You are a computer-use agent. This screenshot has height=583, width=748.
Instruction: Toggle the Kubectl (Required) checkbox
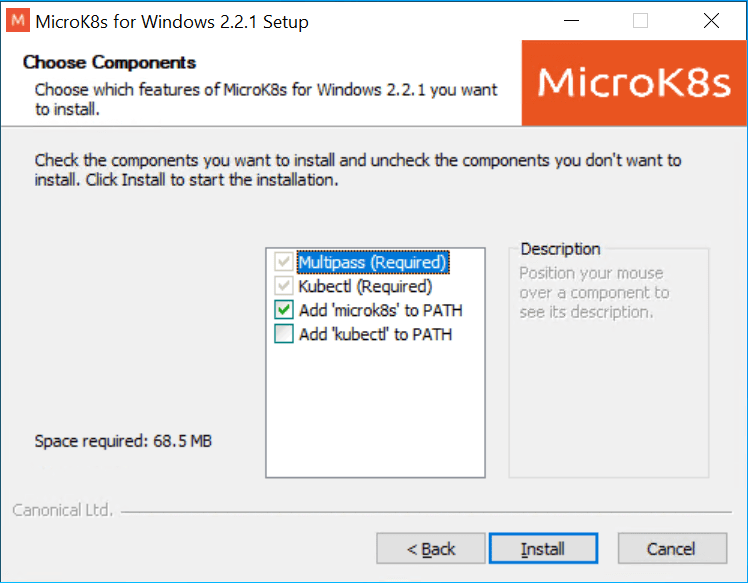pyautogui.click(x=284, y=286)
